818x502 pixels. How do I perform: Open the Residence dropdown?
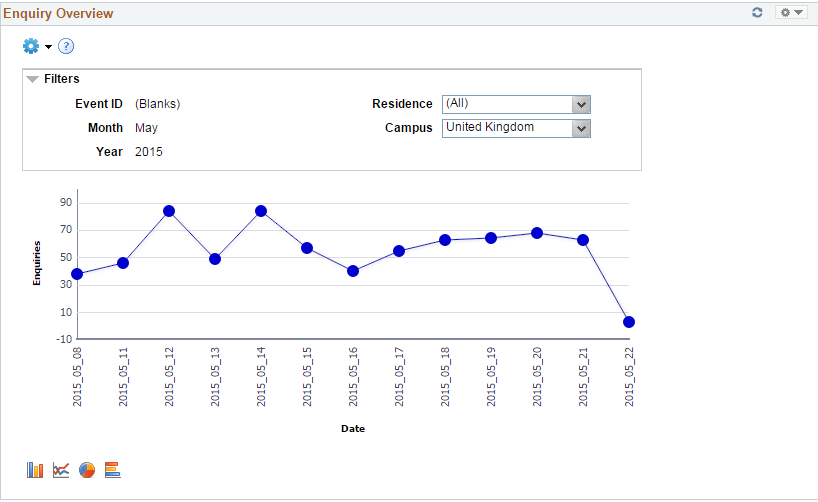click(x=581, y=105)
